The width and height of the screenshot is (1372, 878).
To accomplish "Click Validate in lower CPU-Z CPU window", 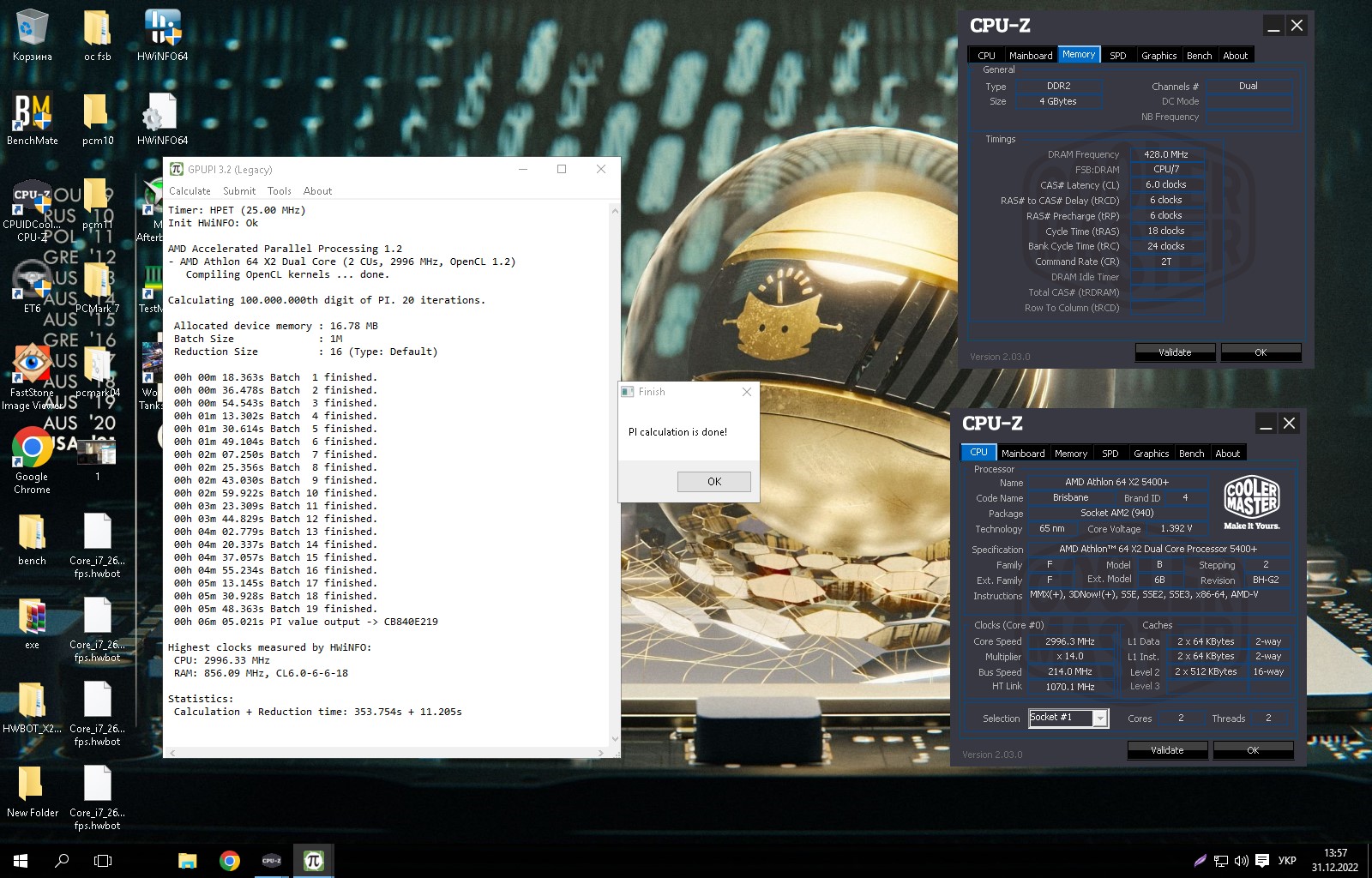I will click(x=1167, y=750).
